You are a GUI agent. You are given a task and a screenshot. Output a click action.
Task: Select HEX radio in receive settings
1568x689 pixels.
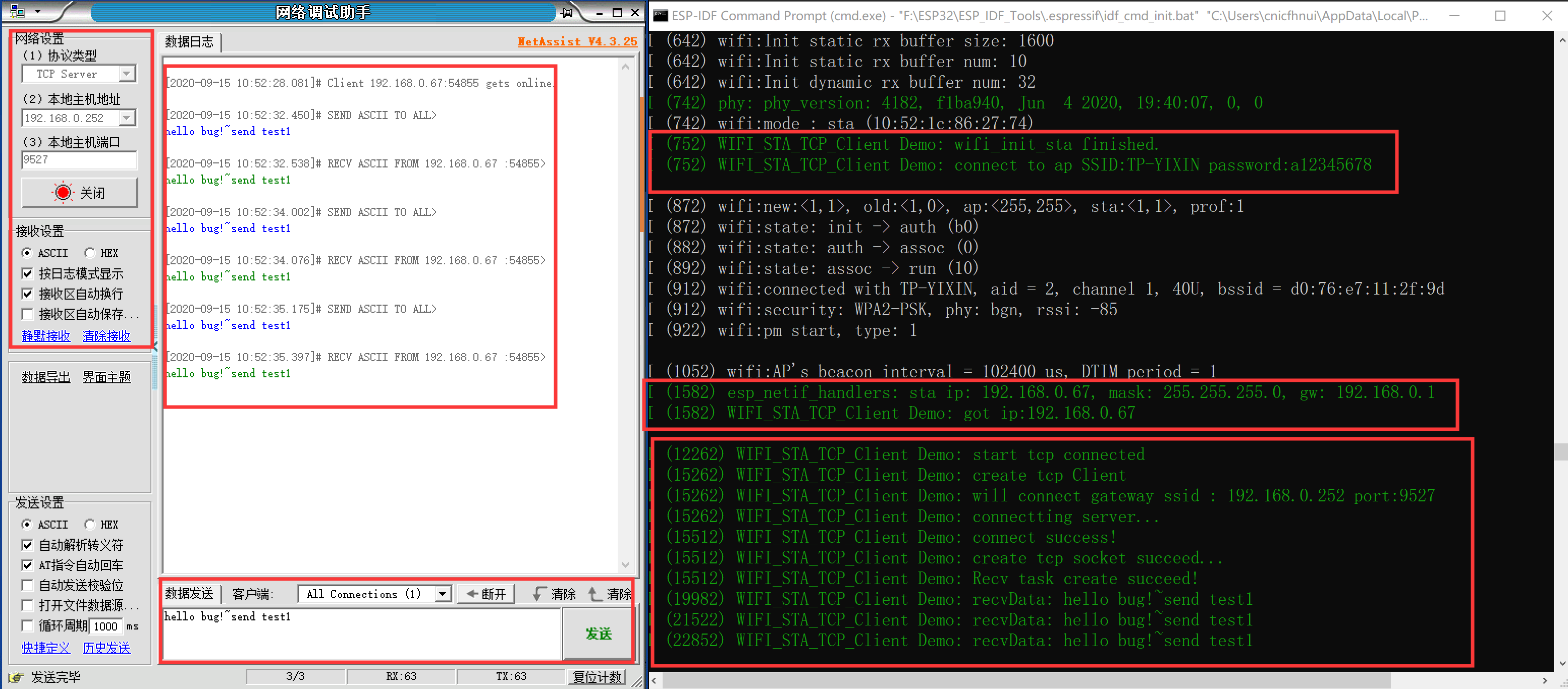89,253
